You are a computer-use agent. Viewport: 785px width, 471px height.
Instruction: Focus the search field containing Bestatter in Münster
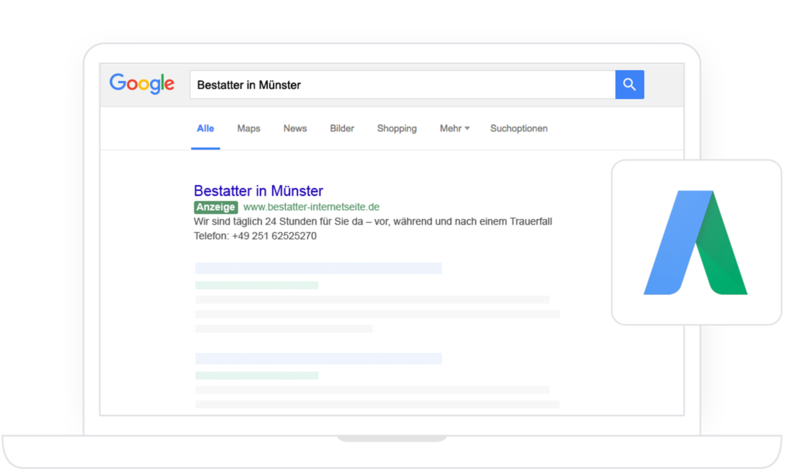pyautogui.click(x=400, y=85)
